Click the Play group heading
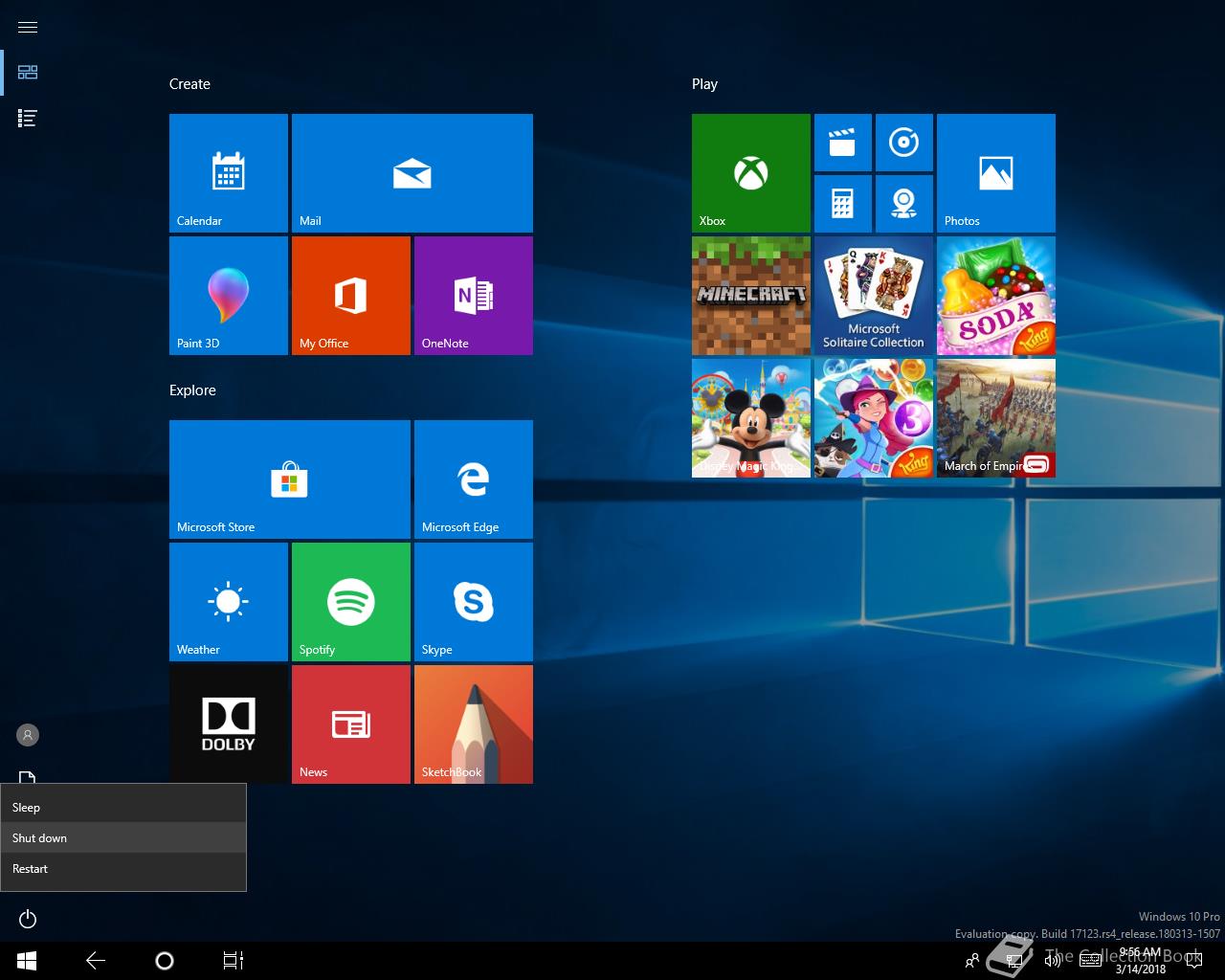Screen dimensions: 1225x980 point(704,84)
